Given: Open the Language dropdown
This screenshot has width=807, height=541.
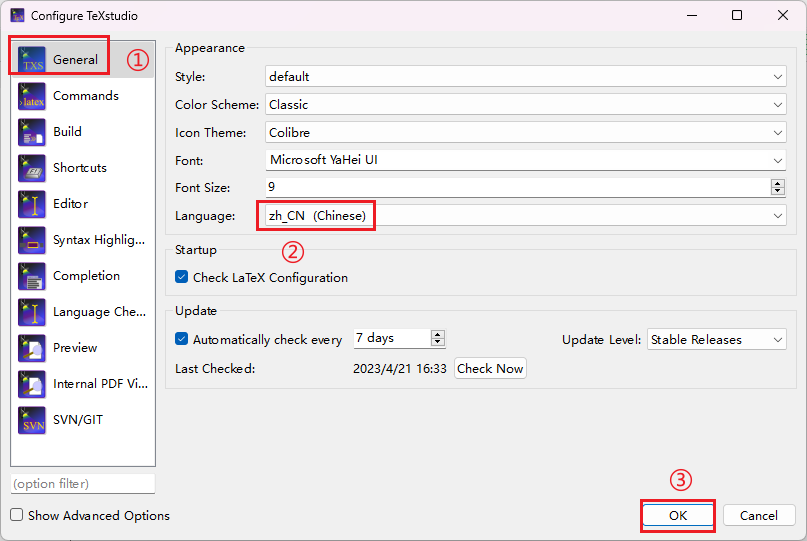Looking at the screenshot, I should tap(525, 216).
